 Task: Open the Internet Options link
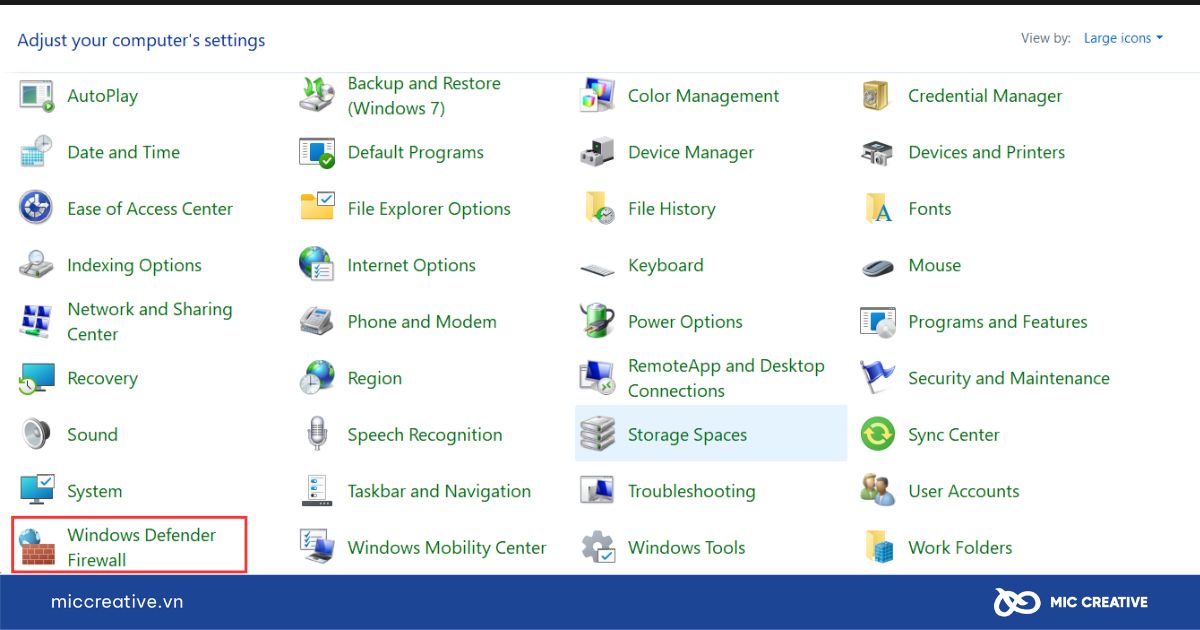coord(411,265)
